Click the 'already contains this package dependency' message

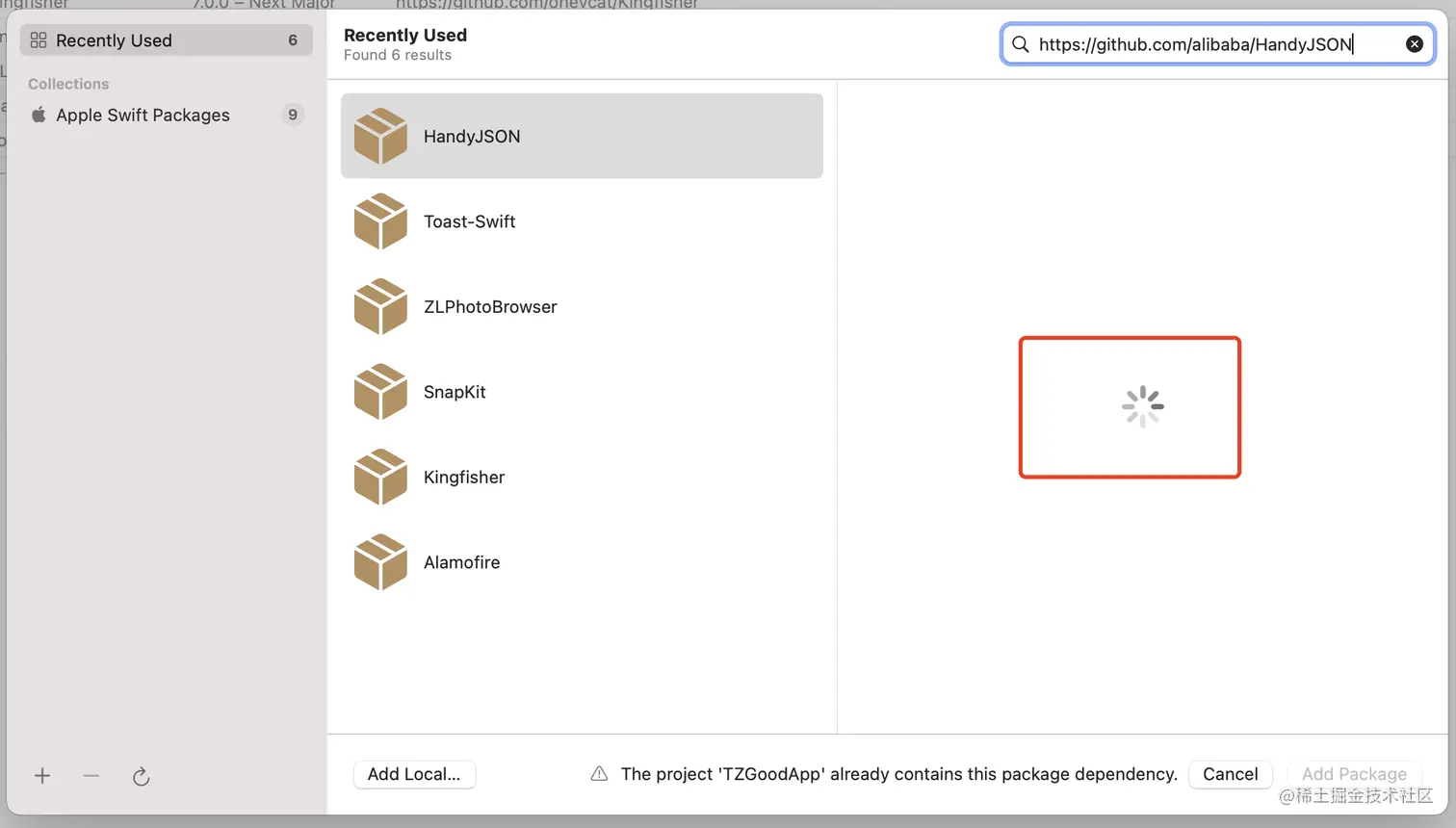899,774
